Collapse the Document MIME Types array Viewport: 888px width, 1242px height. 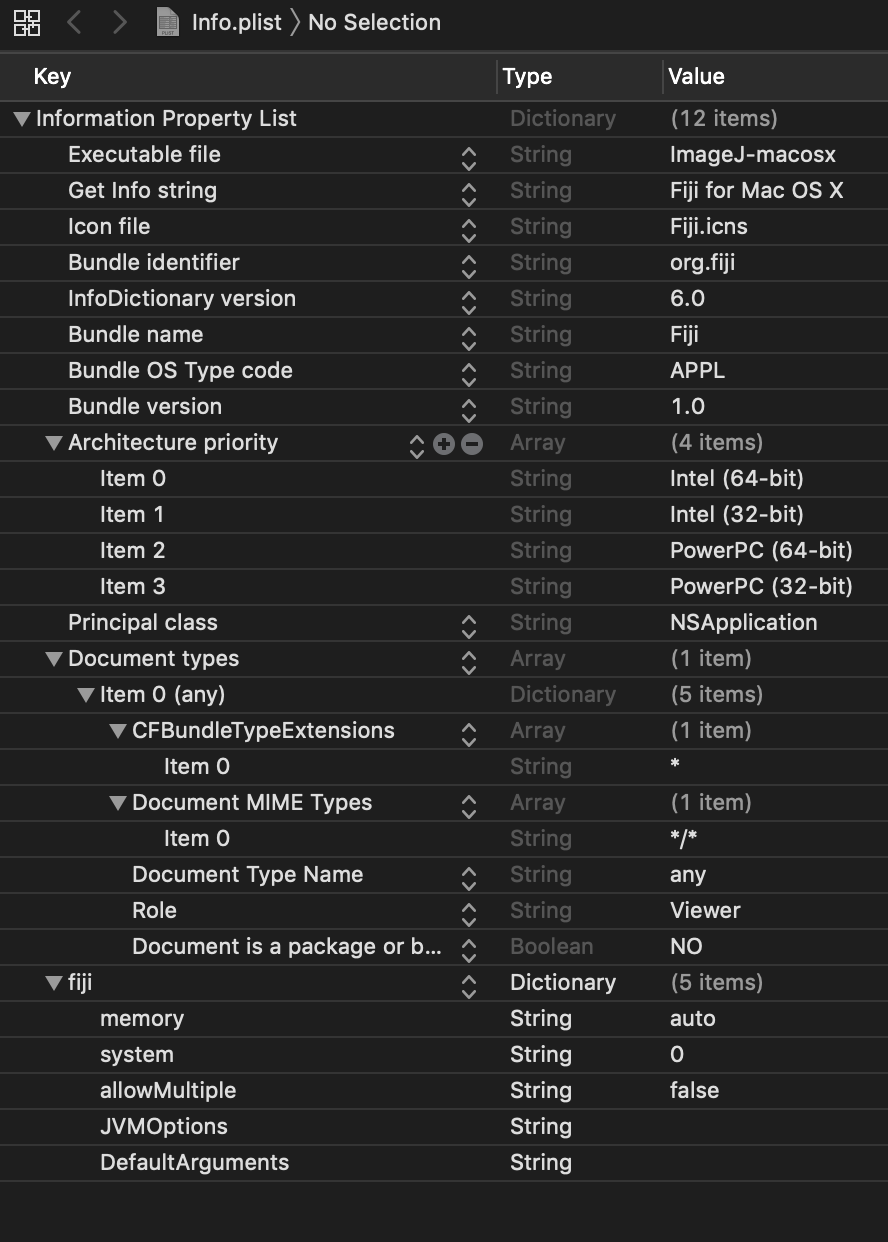pyautogui.click(x=118, y=803)
